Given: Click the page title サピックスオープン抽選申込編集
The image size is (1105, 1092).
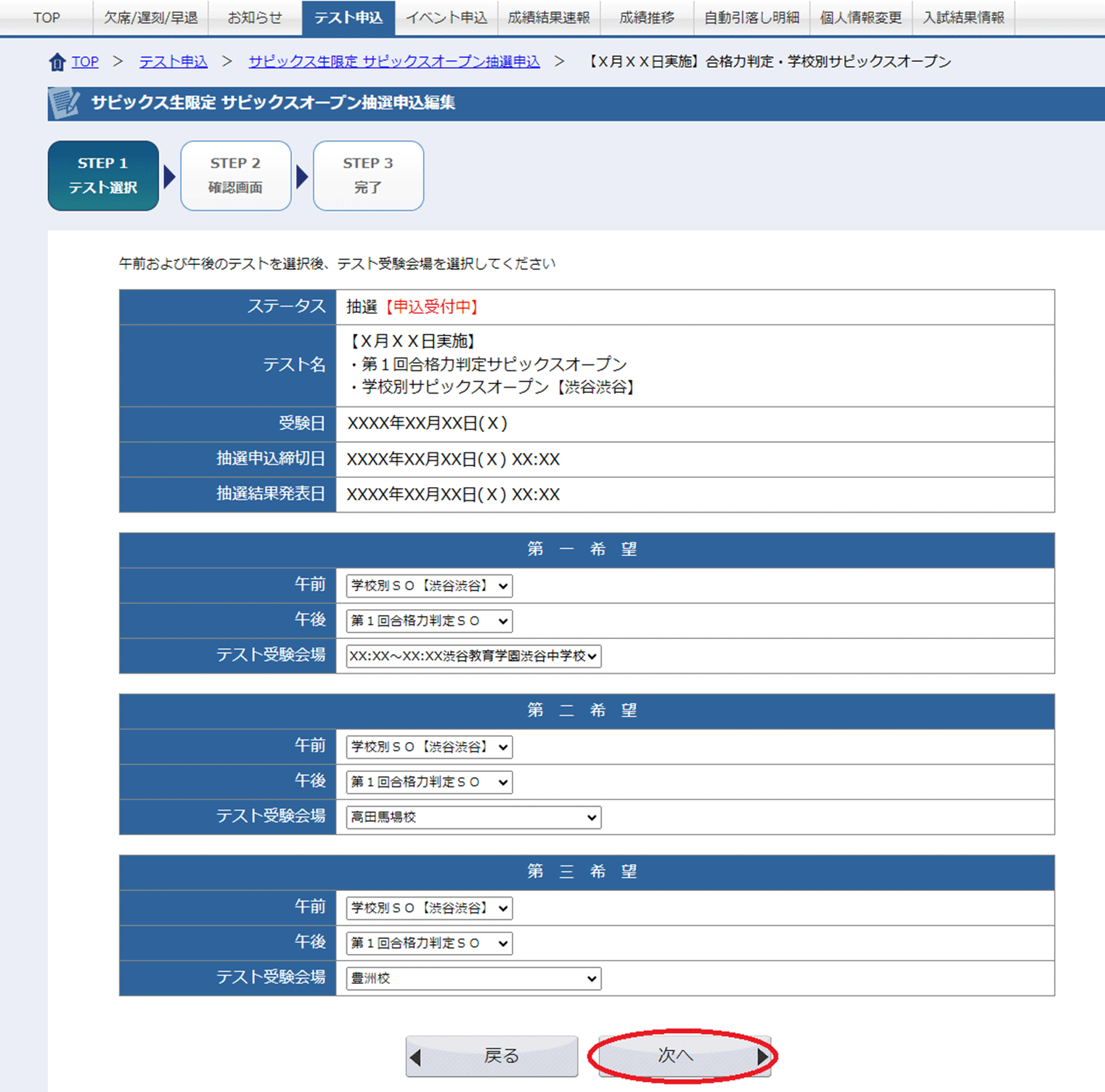Looking at the screenshot, I should pyautogui.click(x=273, y=103).
